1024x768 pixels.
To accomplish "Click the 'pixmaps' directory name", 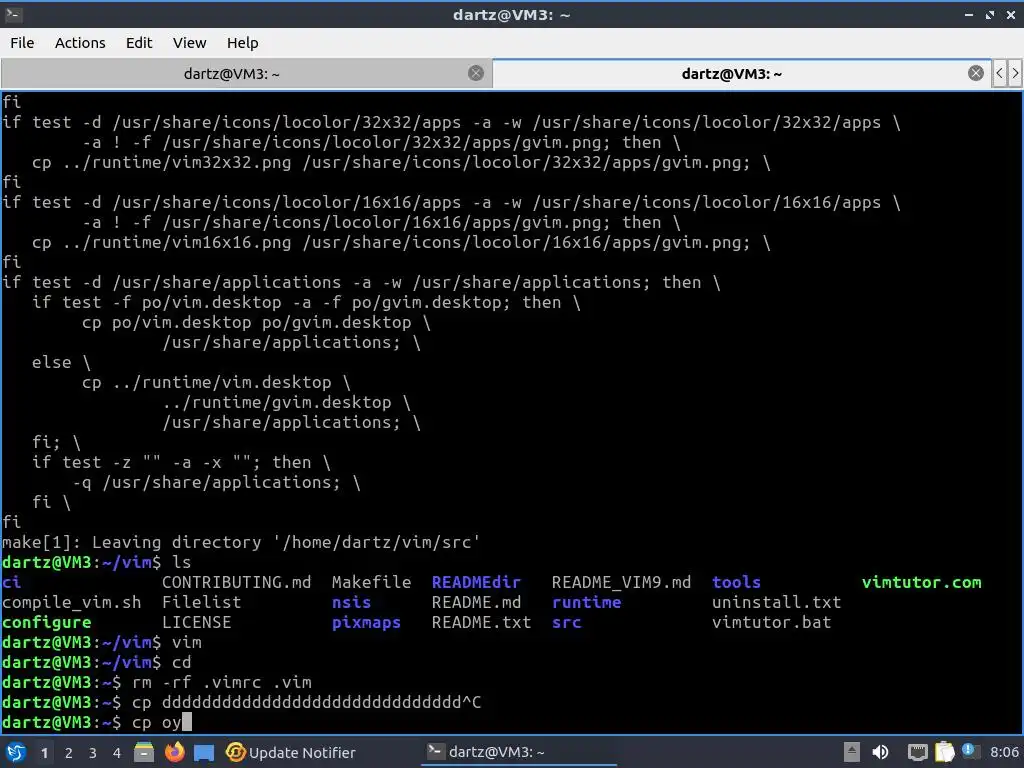I will [366, 623].
